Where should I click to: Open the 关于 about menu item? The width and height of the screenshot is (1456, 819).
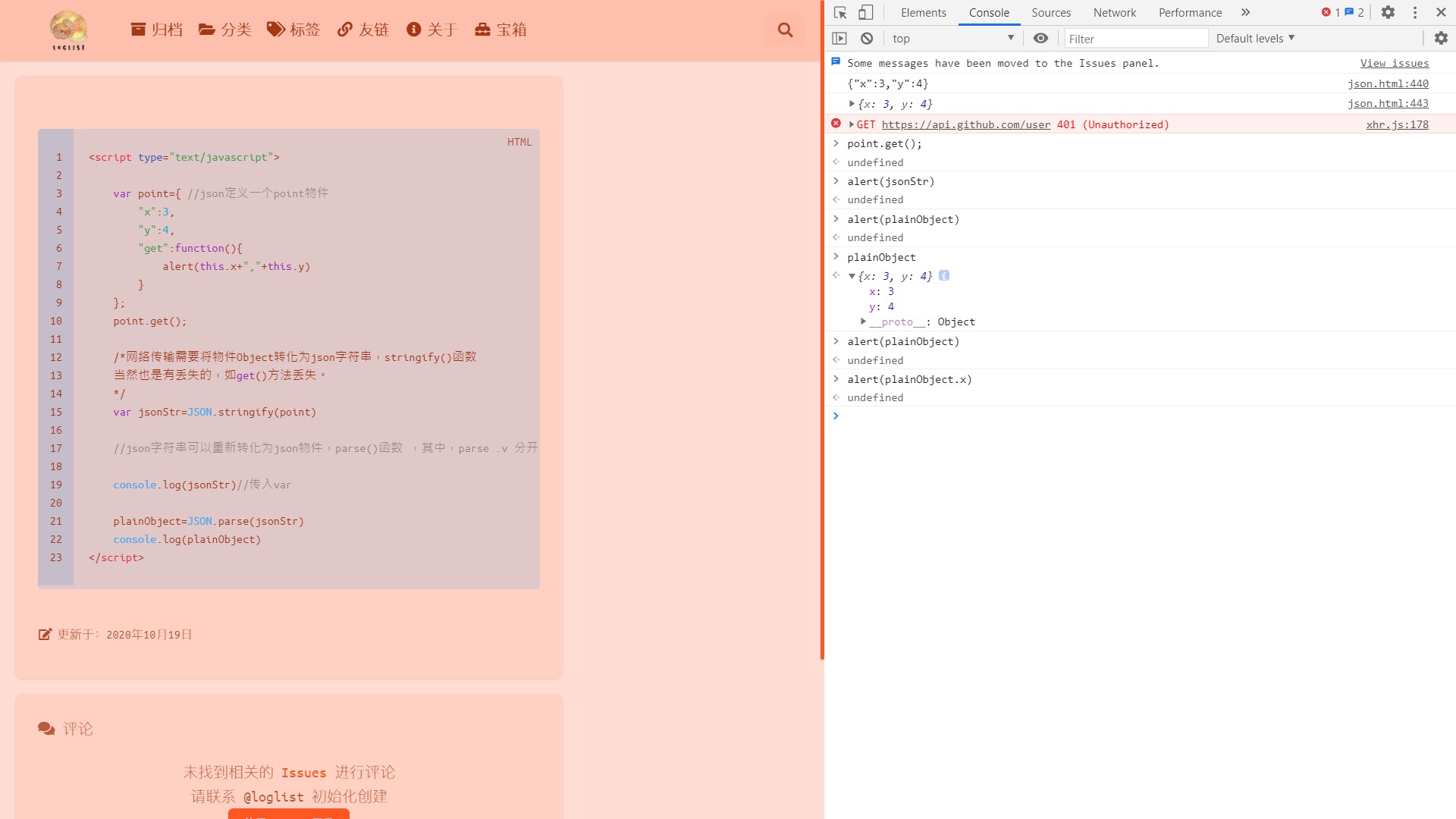click(431, 30)
